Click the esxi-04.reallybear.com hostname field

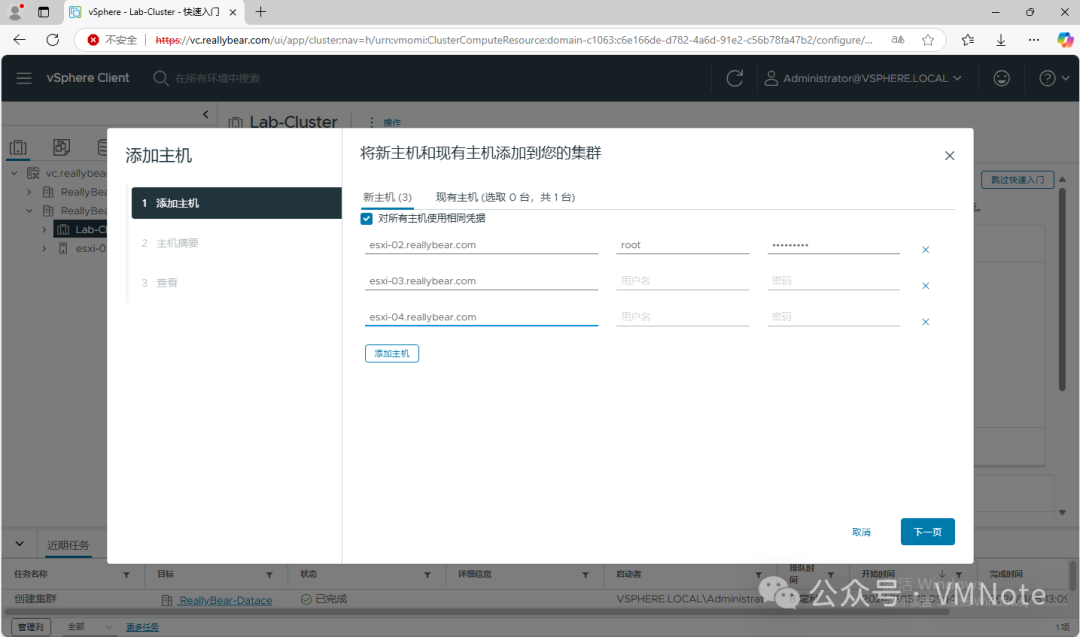(x=481, y=317)
